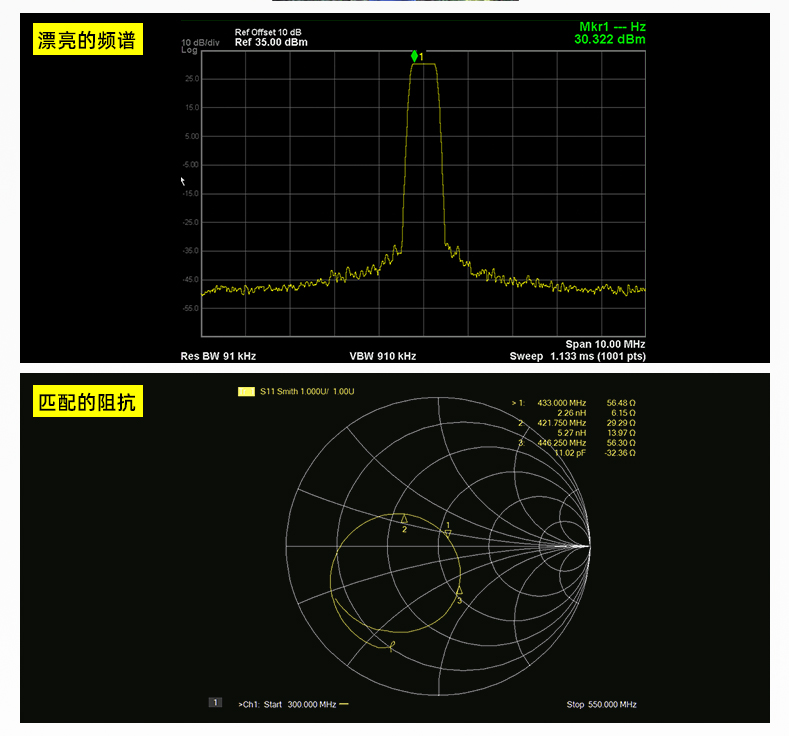The height and width of the screenshot is (736, 790).
Task: Click the 29.29 Ω impedance value
Action: (x=621, y=423)
